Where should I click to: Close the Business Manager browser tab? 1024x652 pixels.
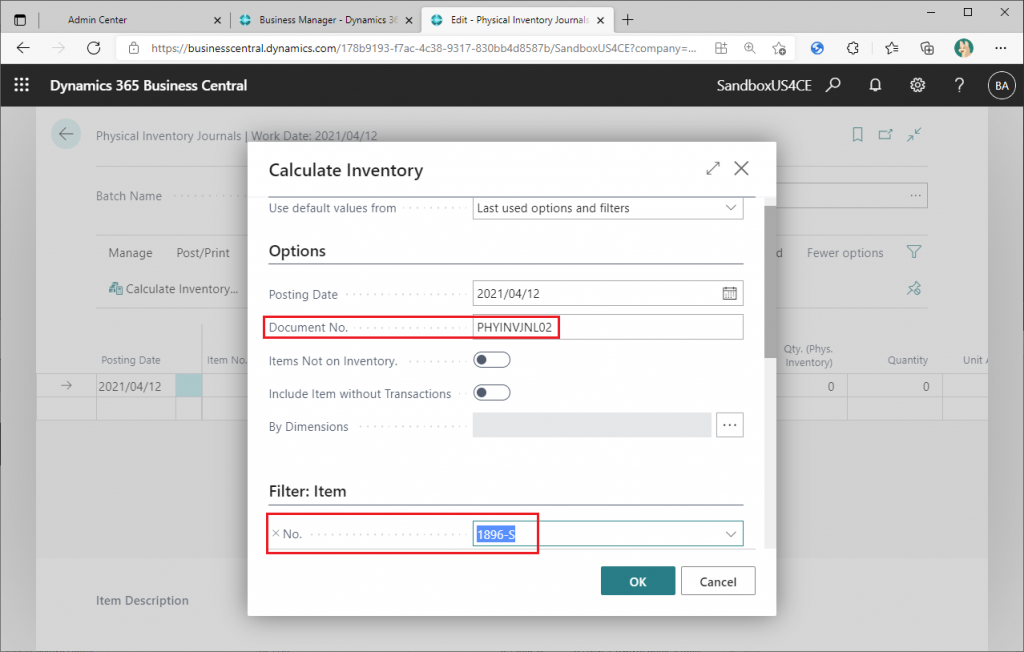coord(409,20)
